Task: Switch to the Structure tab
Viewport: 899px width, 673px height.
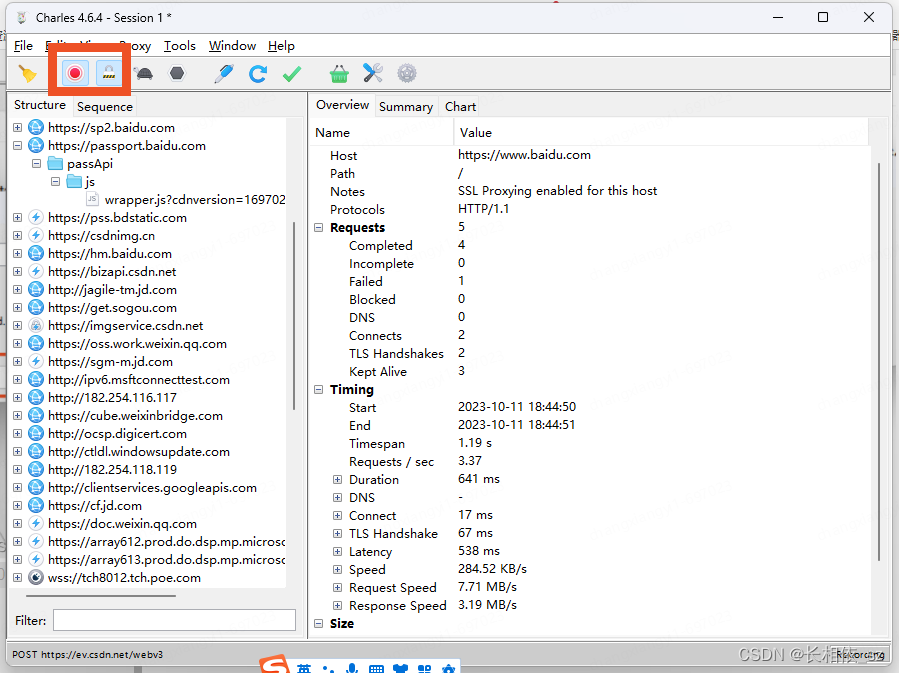Action: 40,105
